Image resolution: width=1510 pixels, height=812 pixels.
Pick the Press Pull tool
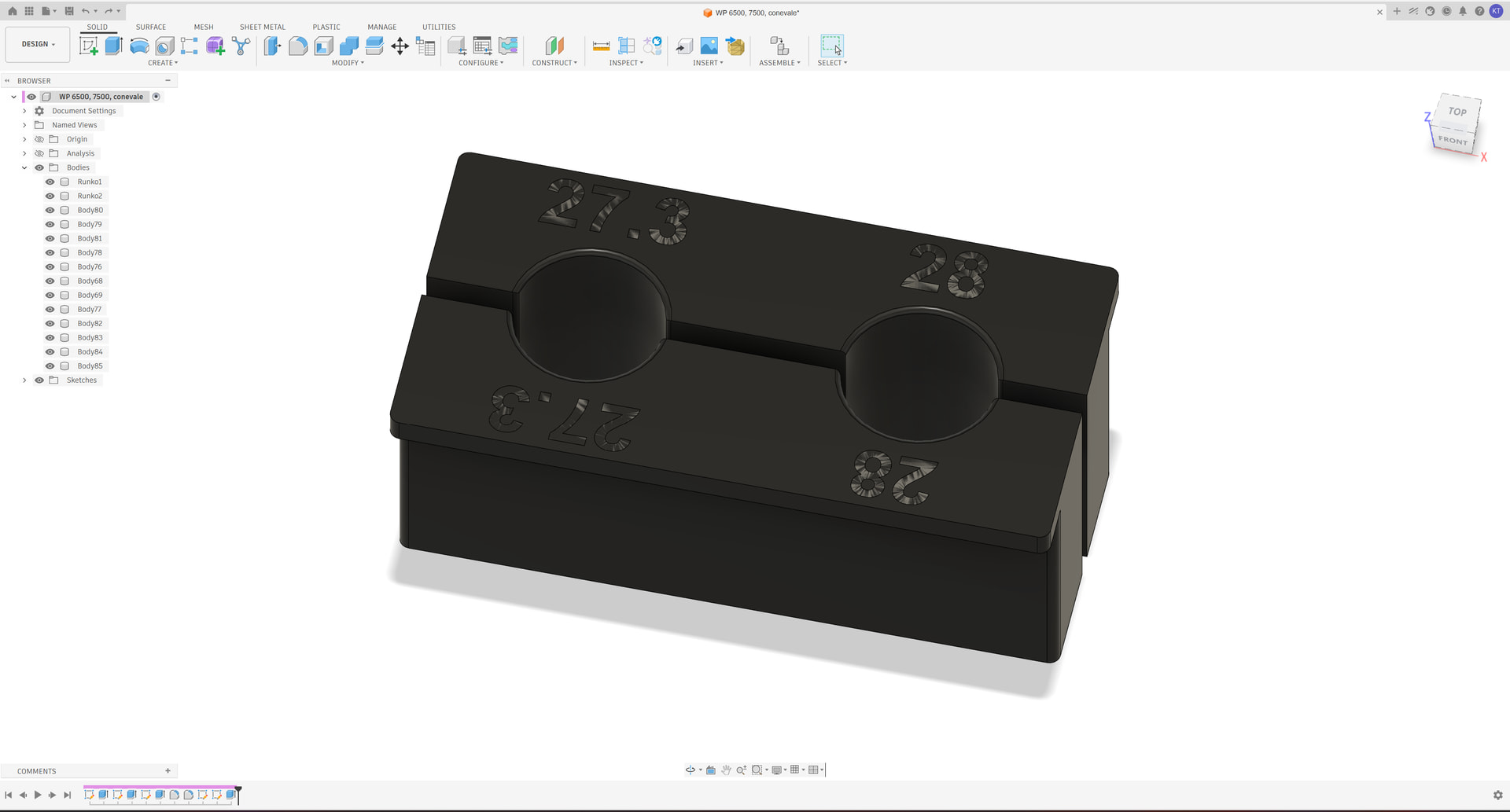point(272,46)
